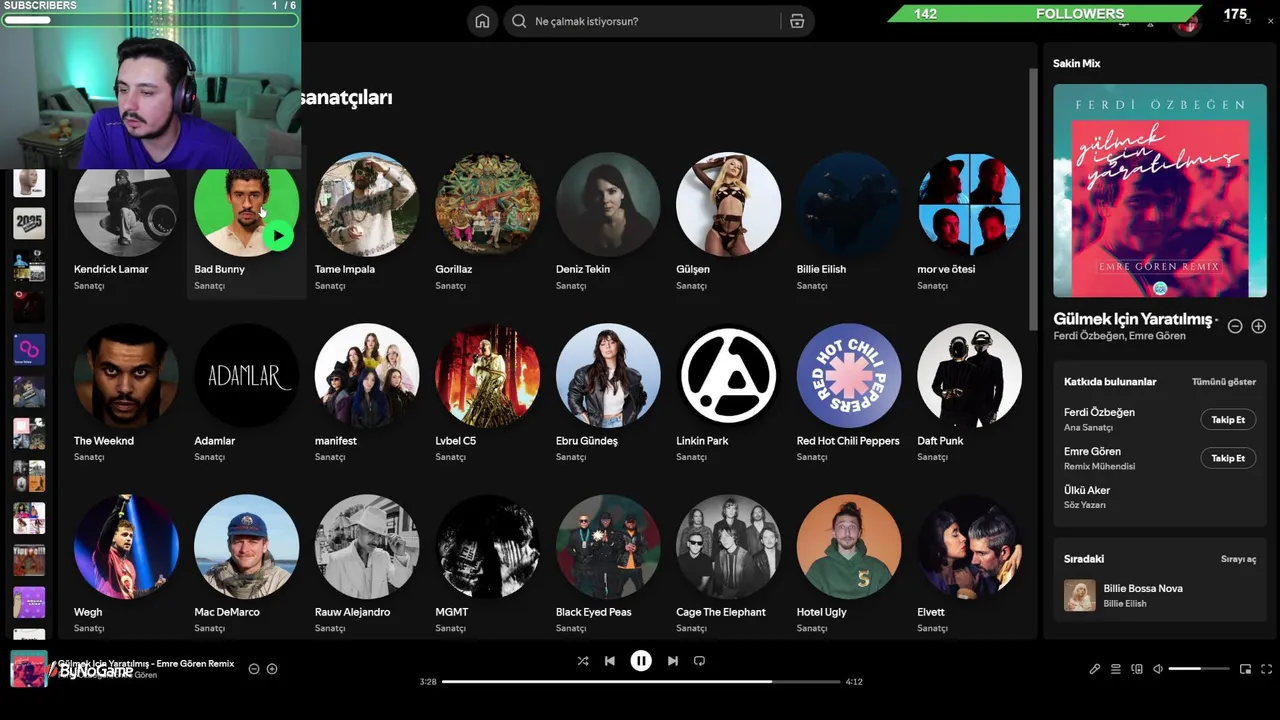This screenshot has width=1280, height=720.
Task: Enter full screen mode icon
Action: point(1267,669)
